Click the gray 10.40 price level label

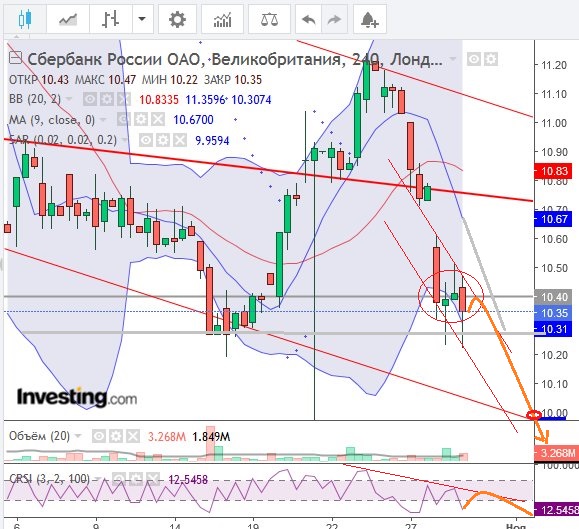click(x=554, y=297)
